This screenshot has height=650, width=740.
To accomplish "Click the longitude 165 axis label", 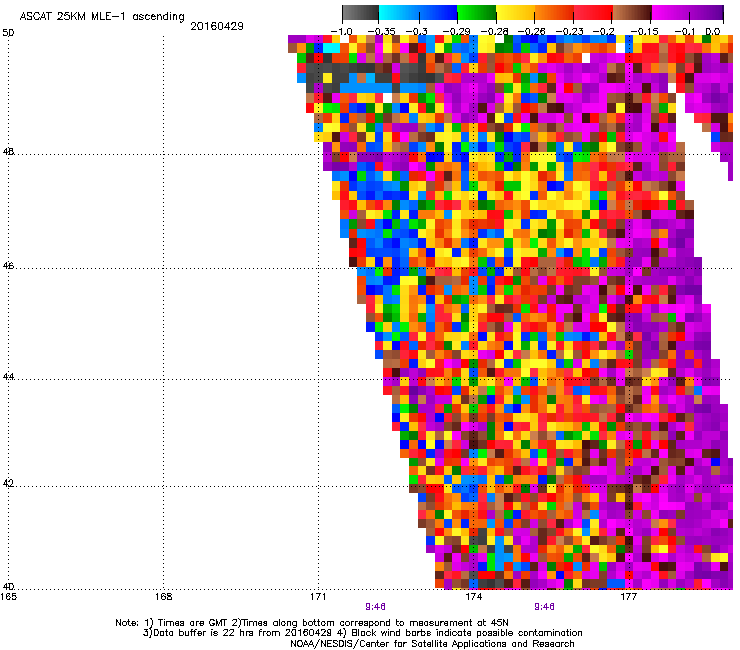I will (x=8, y=597).
